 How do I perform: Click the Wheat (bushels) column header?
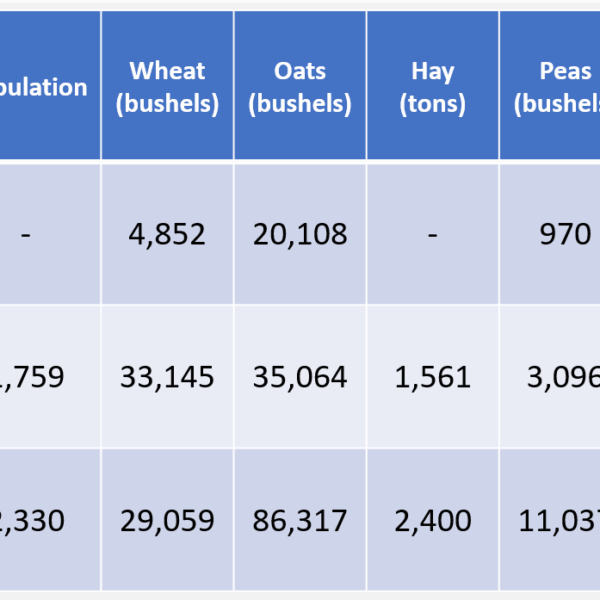[x=167, y=87]
